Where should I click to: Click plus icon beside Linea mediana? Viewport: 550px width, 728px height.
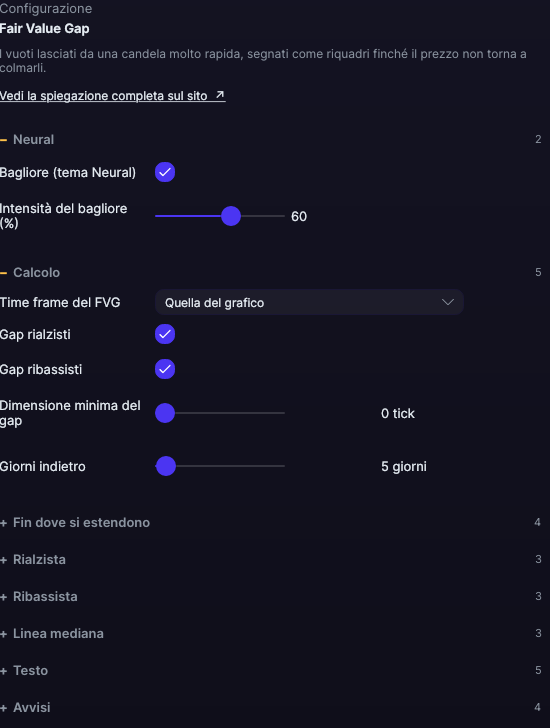click(x=4, y=634)
